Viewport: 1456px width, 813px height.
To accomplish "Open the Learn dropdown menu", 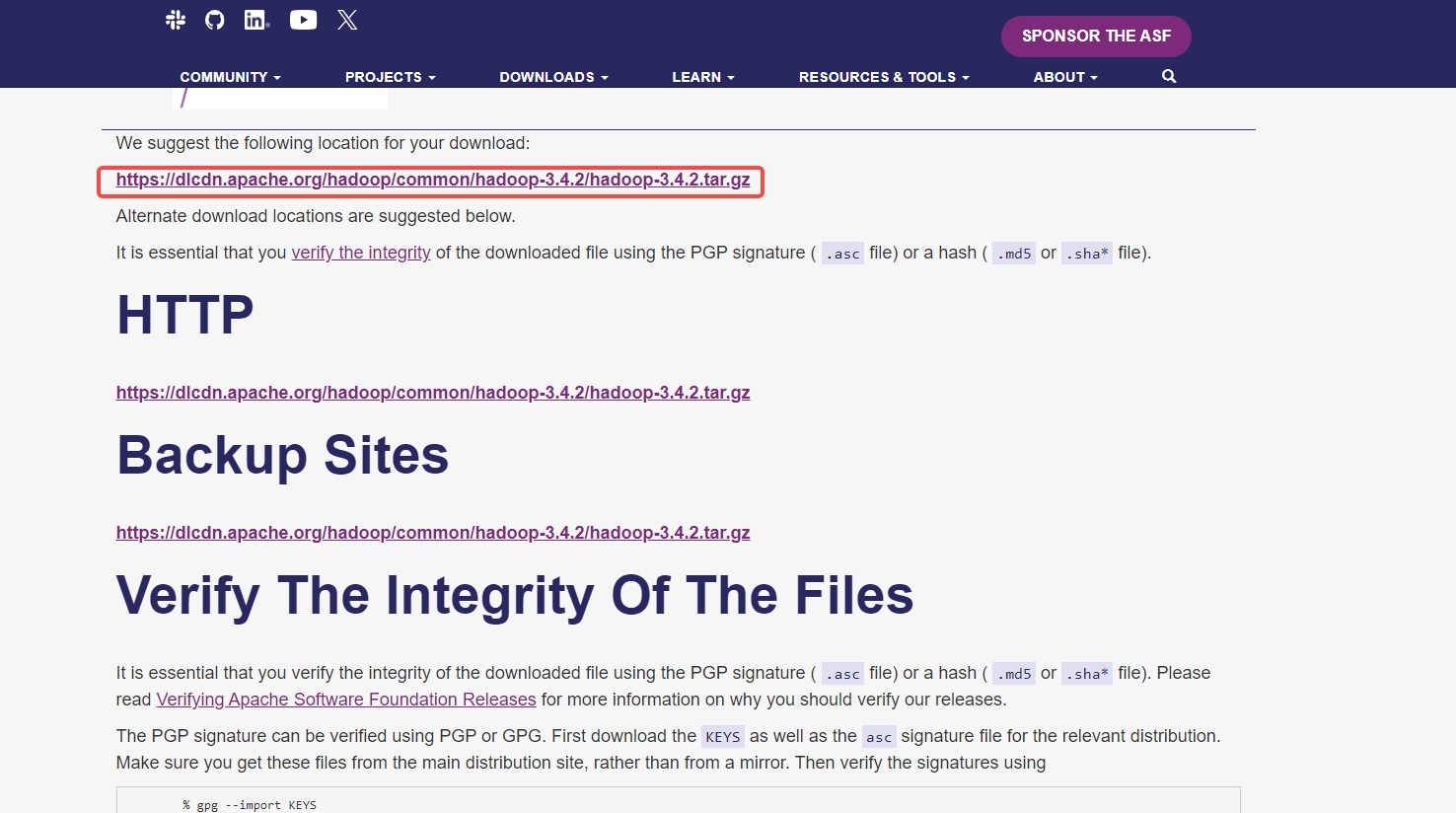I will pyautogui.click(x=703, y=77).
